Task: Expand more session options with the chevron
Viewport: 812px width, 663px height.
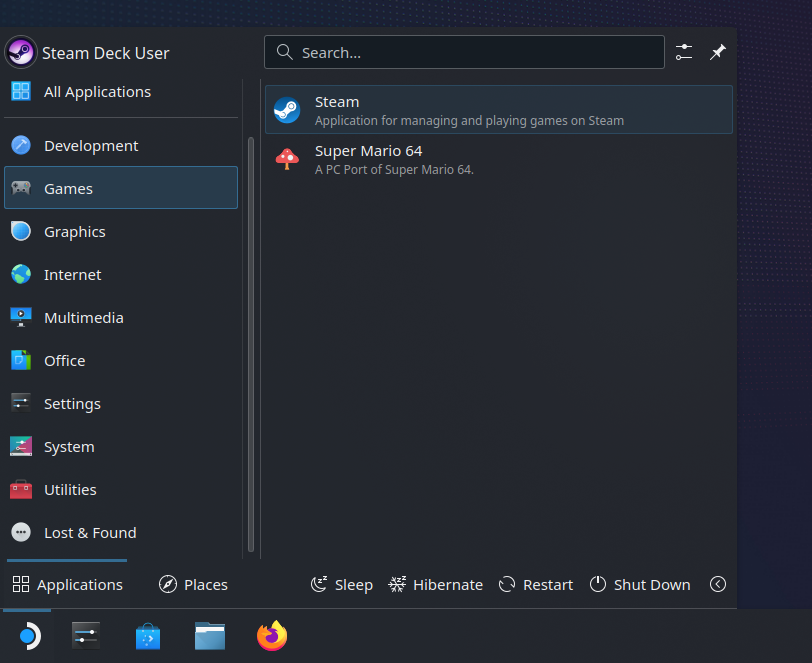Action: tap(717, 584)
